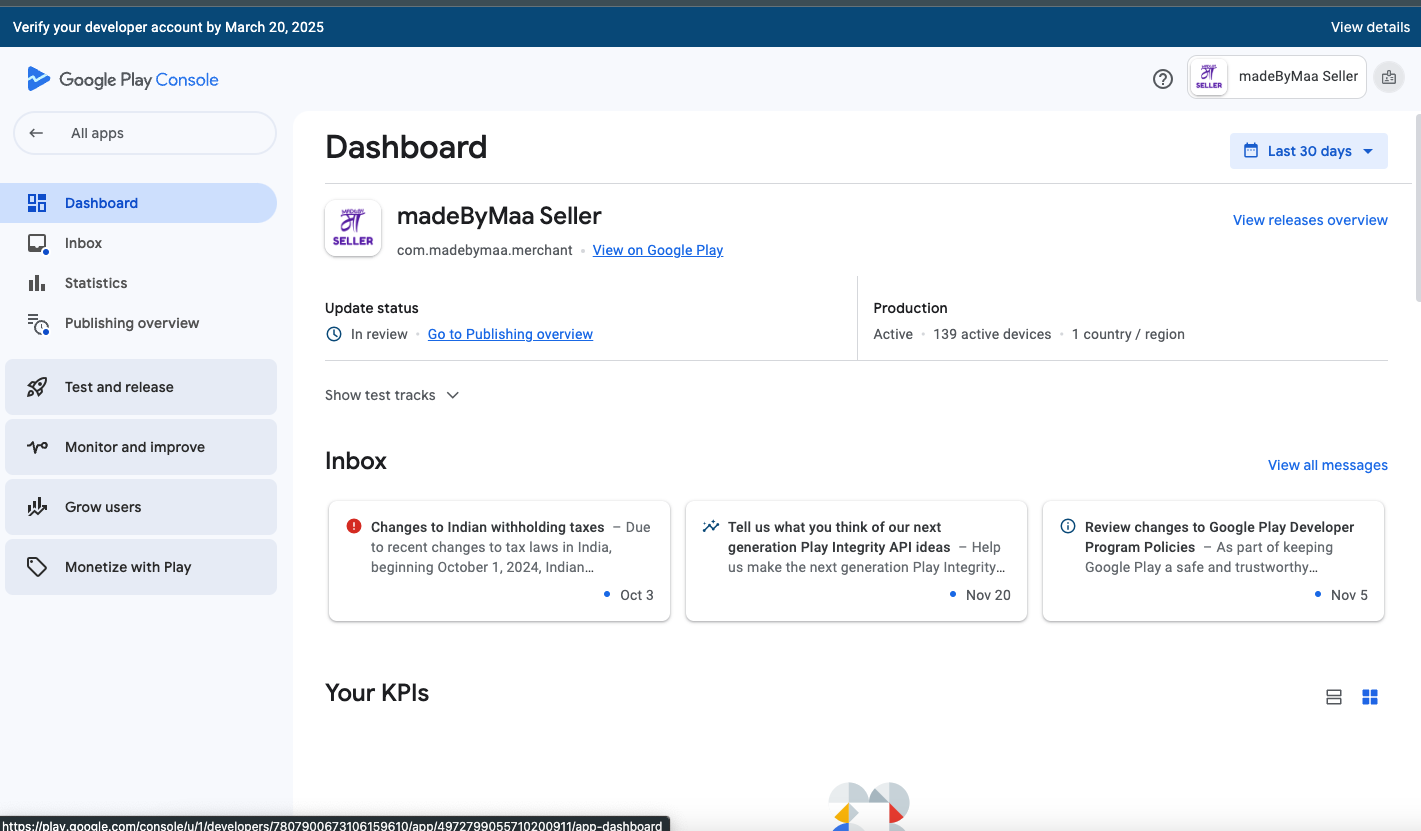1421x831 pixels.
Task: Click the madeByMaa Seller app icon
Action: point(353,228)
